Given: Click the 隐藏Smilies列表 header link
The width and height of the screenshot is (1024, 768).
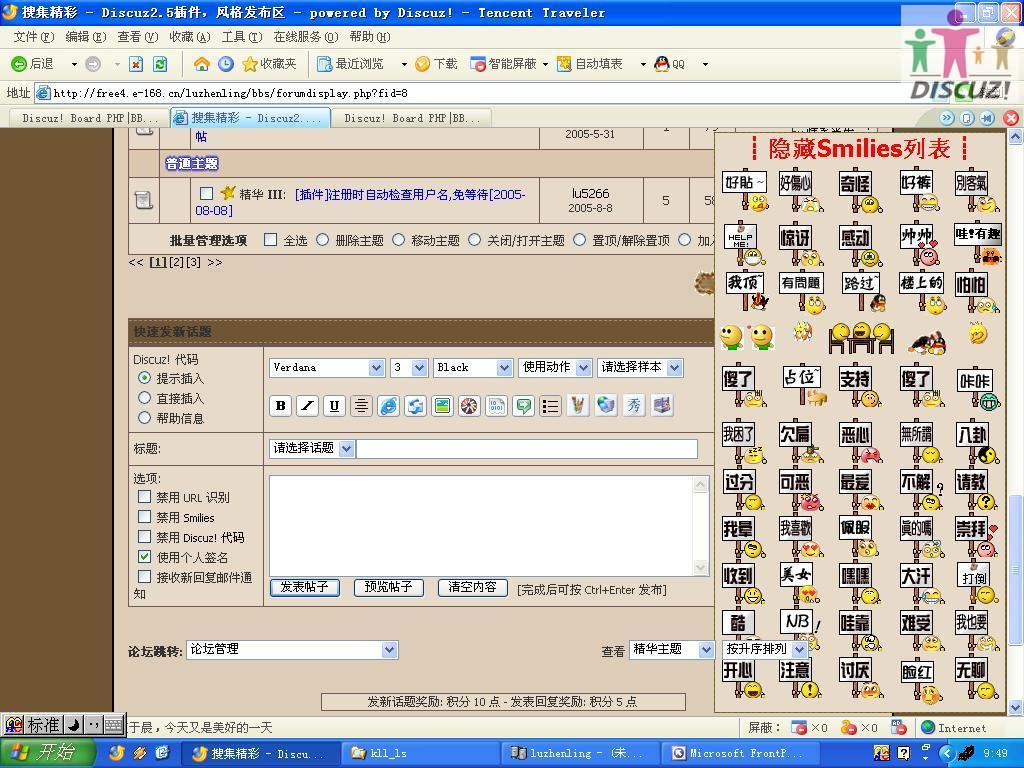Looking at the screenshot, I should tap(859, 149).
